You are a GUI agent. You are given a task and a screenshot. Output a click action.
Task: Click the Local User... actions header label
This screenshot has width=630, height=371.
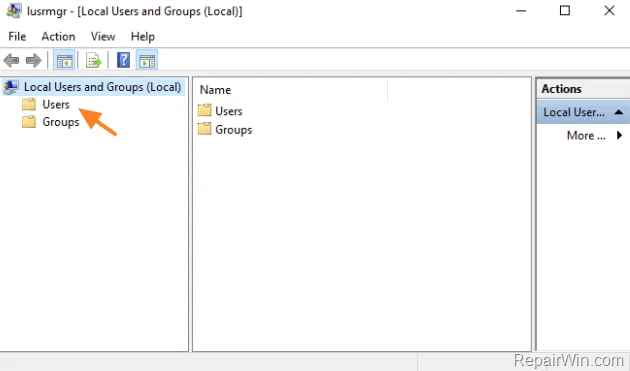point(574,112)
